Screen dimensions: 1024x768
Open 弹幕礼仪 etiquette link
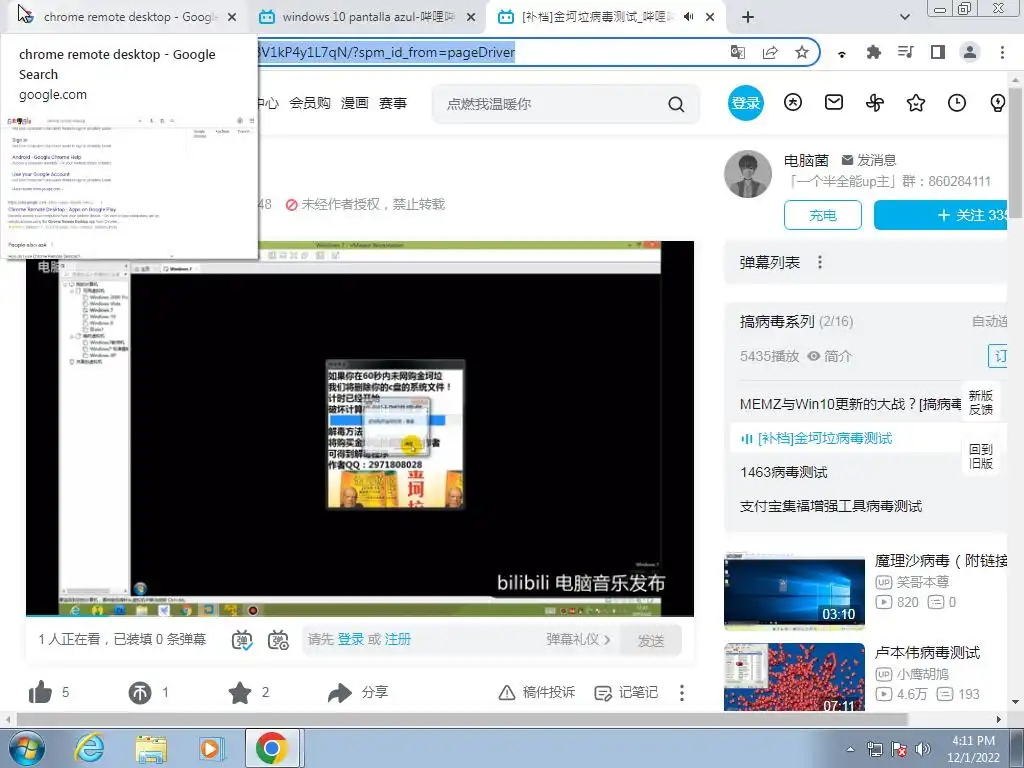tap(578, 639)
